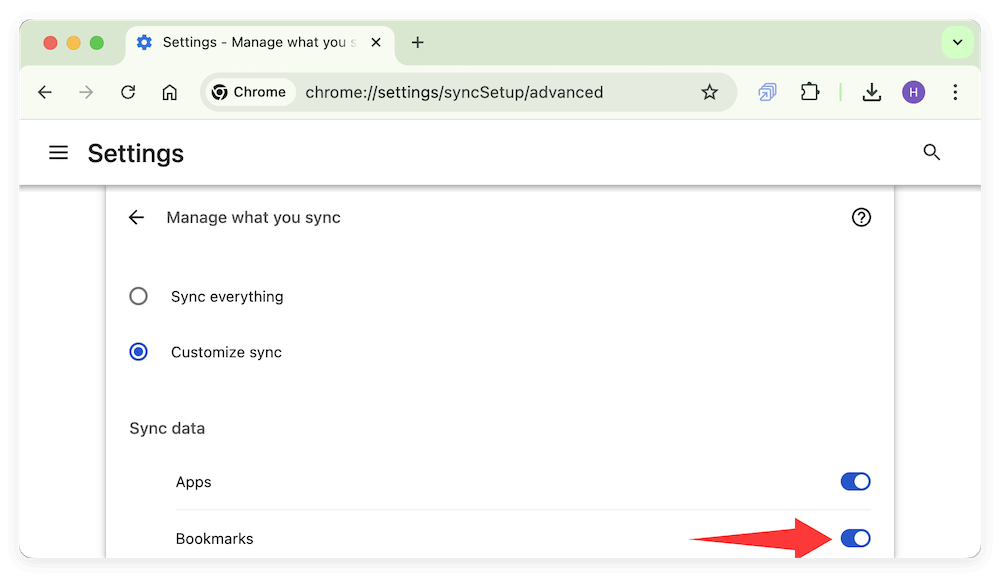Click the Manage what you sync help icon
1000x577 pixels.
coord(861,217)
